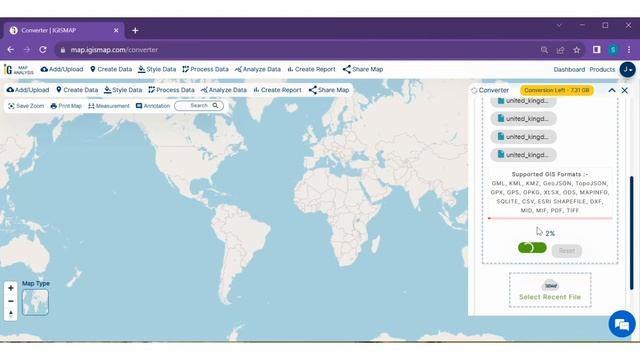Close the Converter | IGISMAP tab

click(x=116, y=31)
